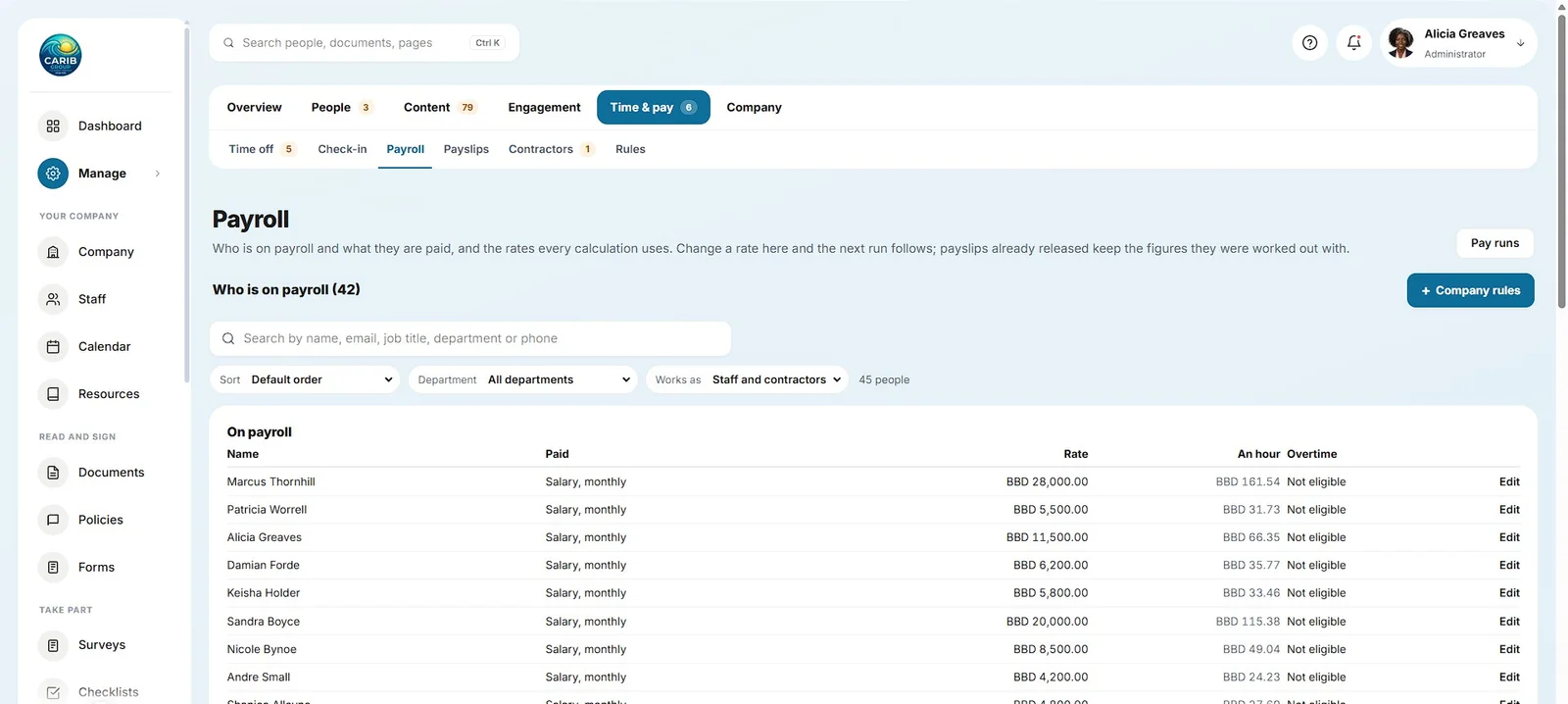Click the CARIB company logo
This screenshot has width=1568, height=704.
click(61, 56)
